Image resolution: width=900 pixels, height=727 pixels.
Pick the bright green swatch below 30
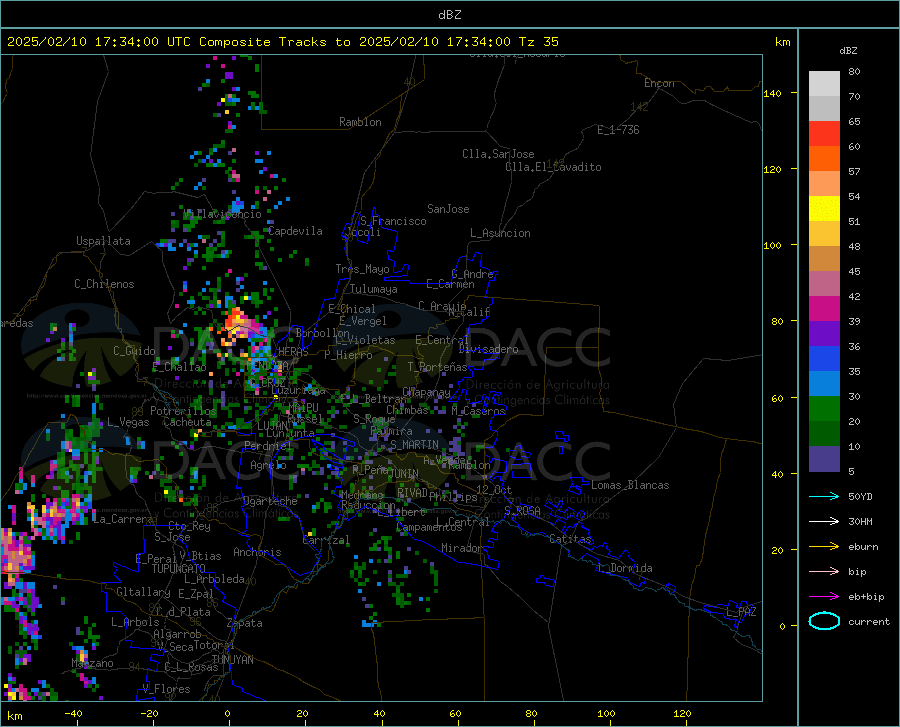click(x=824, y=409)
